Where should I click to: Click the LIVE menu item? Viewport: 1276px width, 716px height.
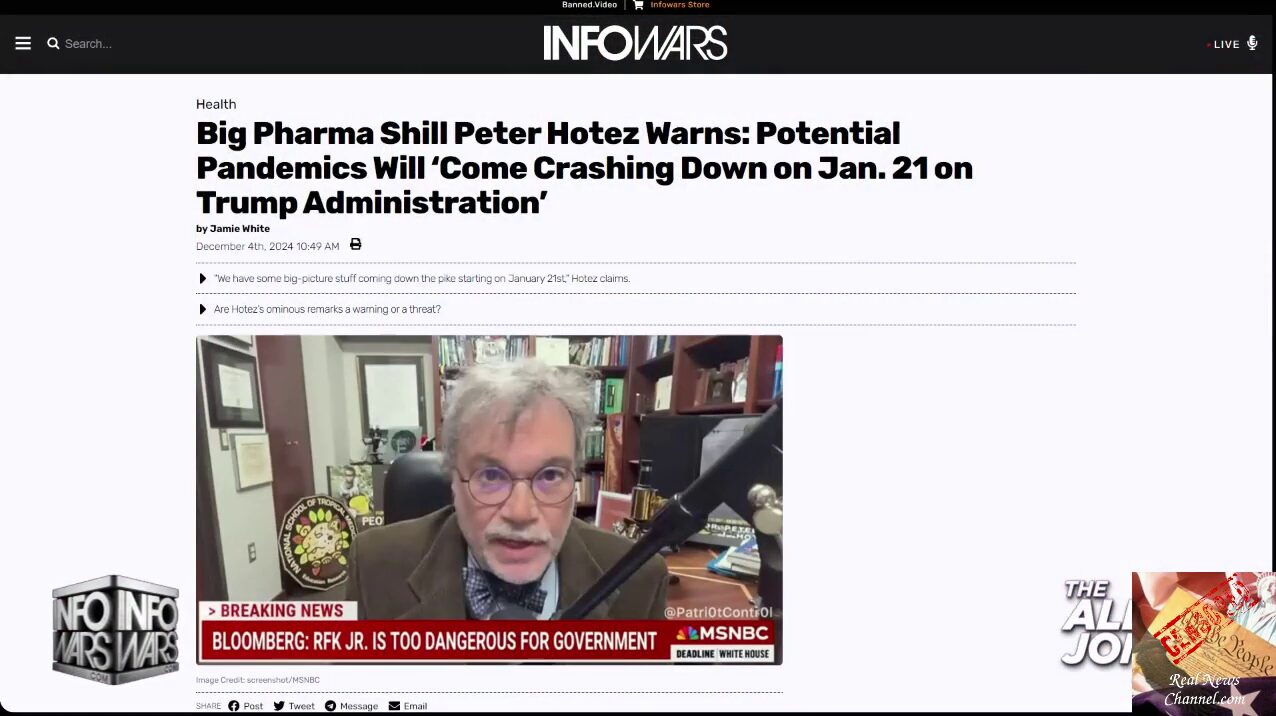click(1226, 44)
